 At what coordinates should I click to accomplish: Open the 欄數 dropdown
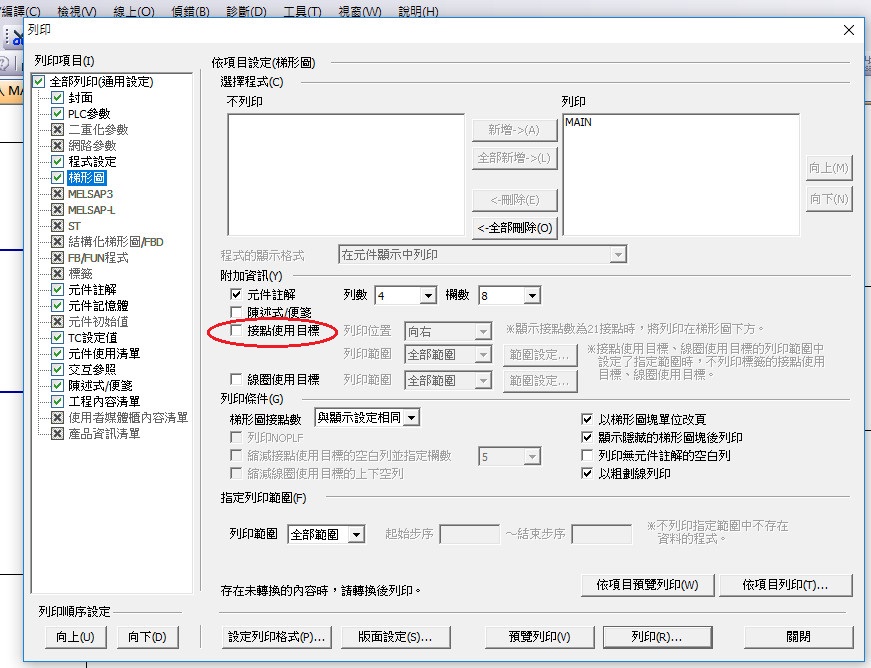click(x=531, y=295)
